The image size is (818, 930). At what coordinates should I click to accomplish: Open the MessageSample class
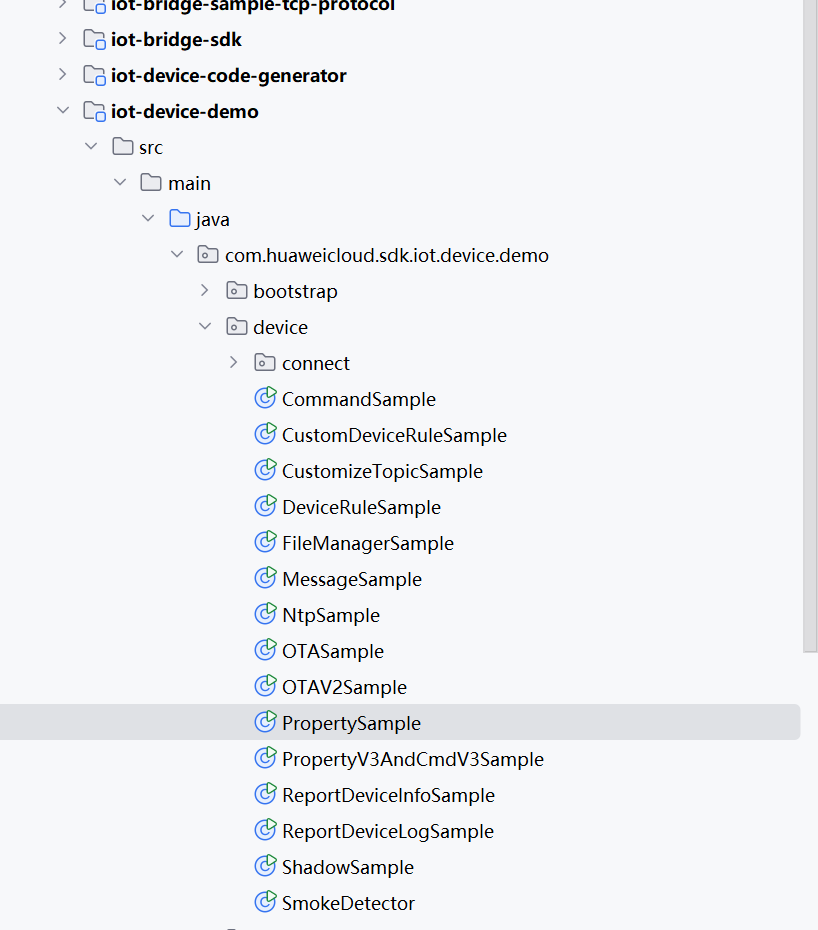pyautogui.click(x=352, y=579)
